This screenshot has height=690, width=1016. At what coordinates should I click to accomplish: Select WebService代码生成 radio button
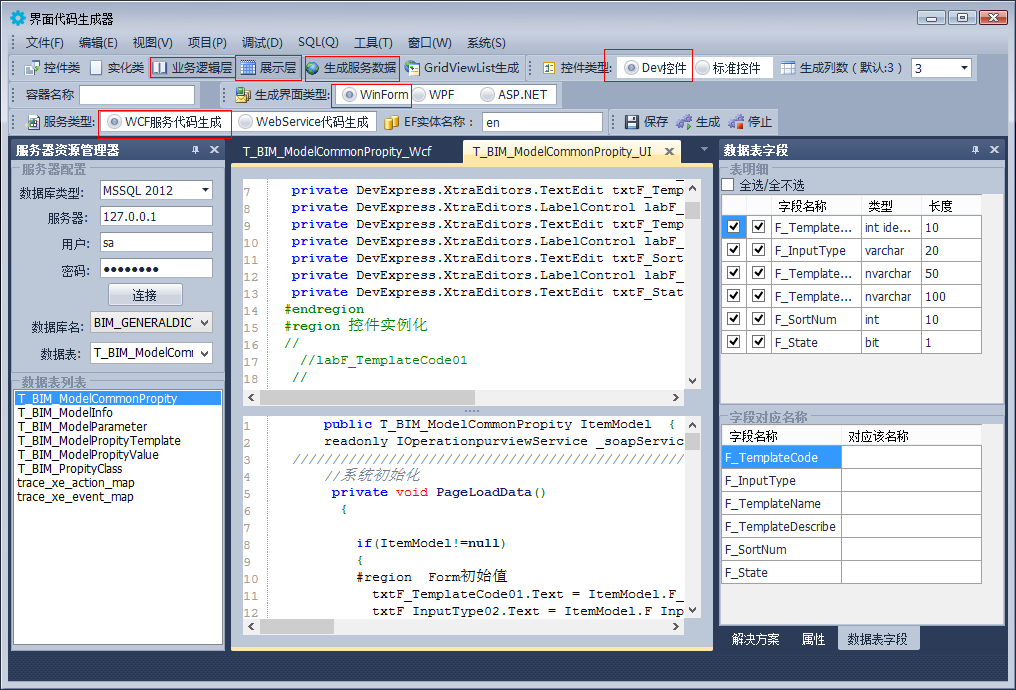coord(245,122)
